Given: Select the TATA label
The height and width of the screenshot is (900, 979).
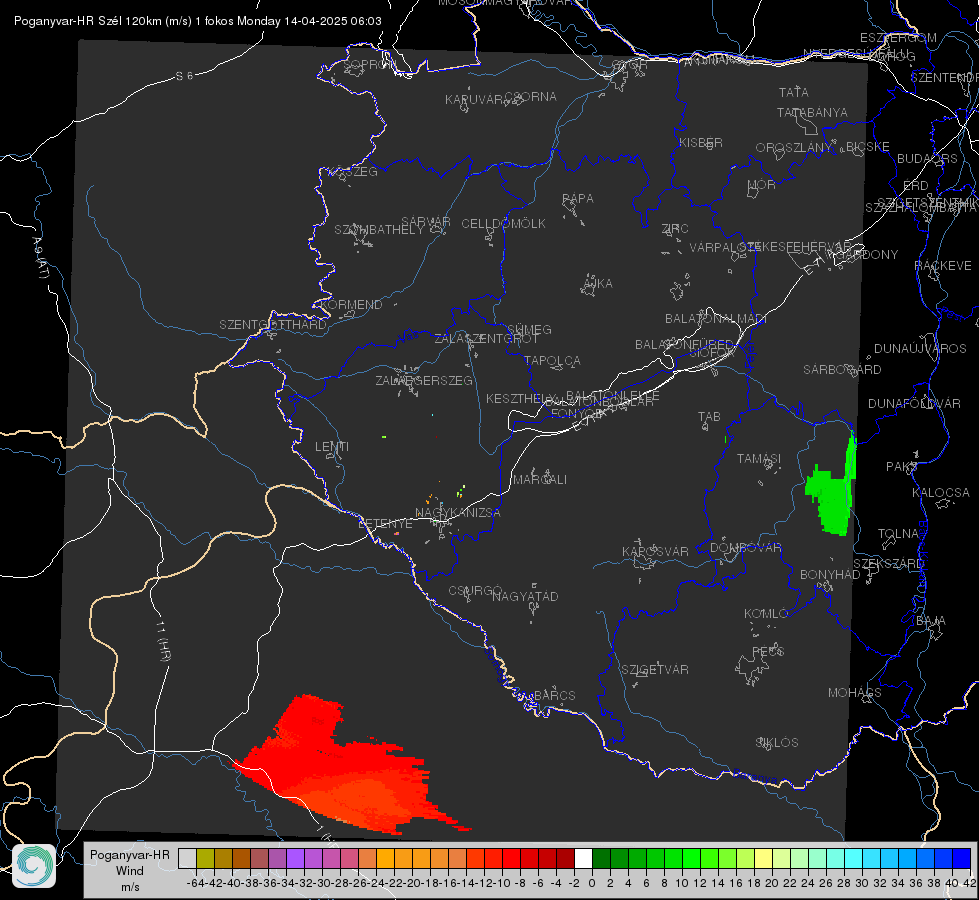Looking at the screenshot, I should [794, 92].
